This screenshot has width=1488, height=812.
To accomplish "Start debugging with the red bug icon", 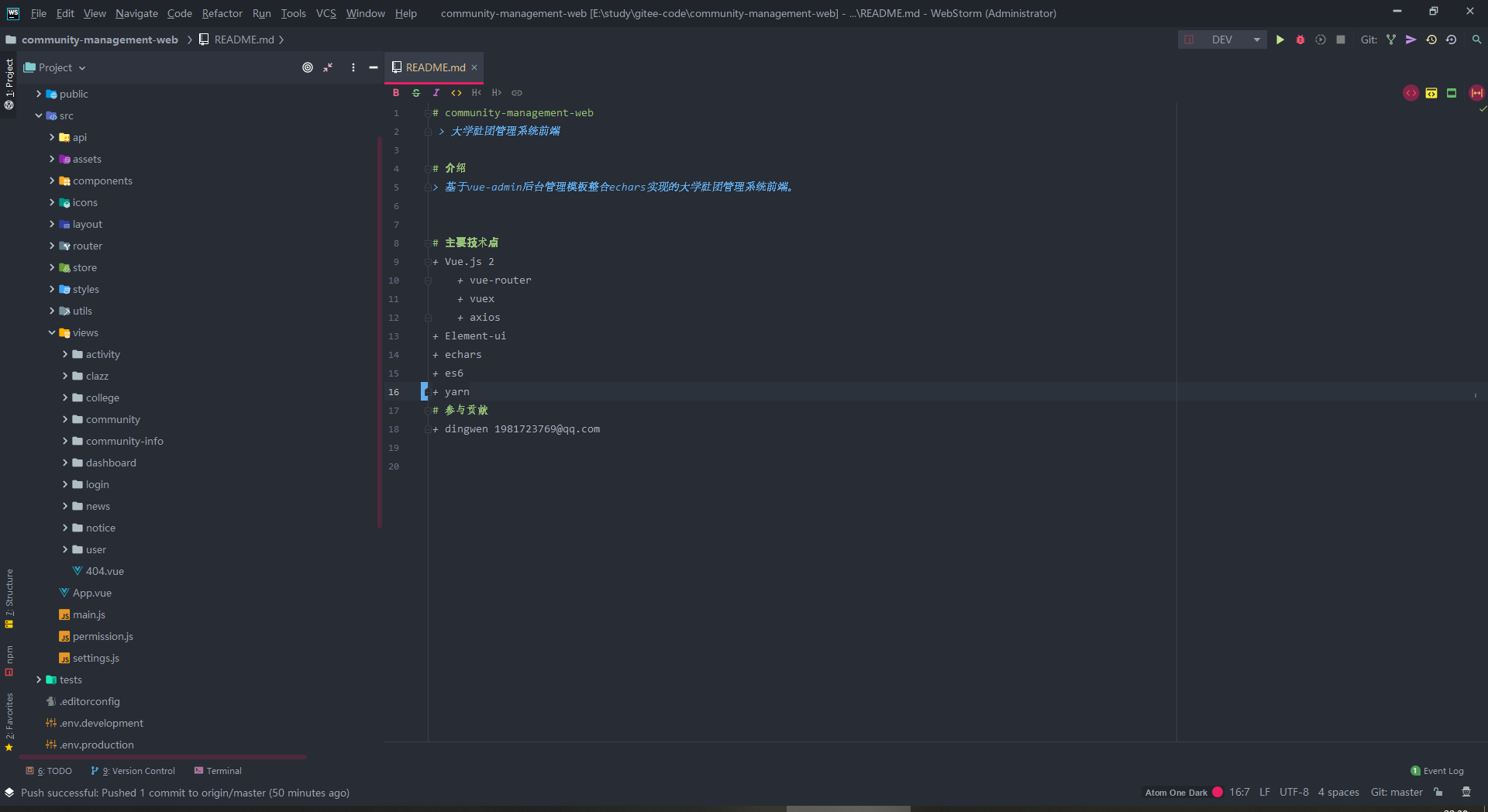I will pos(1300,40).
